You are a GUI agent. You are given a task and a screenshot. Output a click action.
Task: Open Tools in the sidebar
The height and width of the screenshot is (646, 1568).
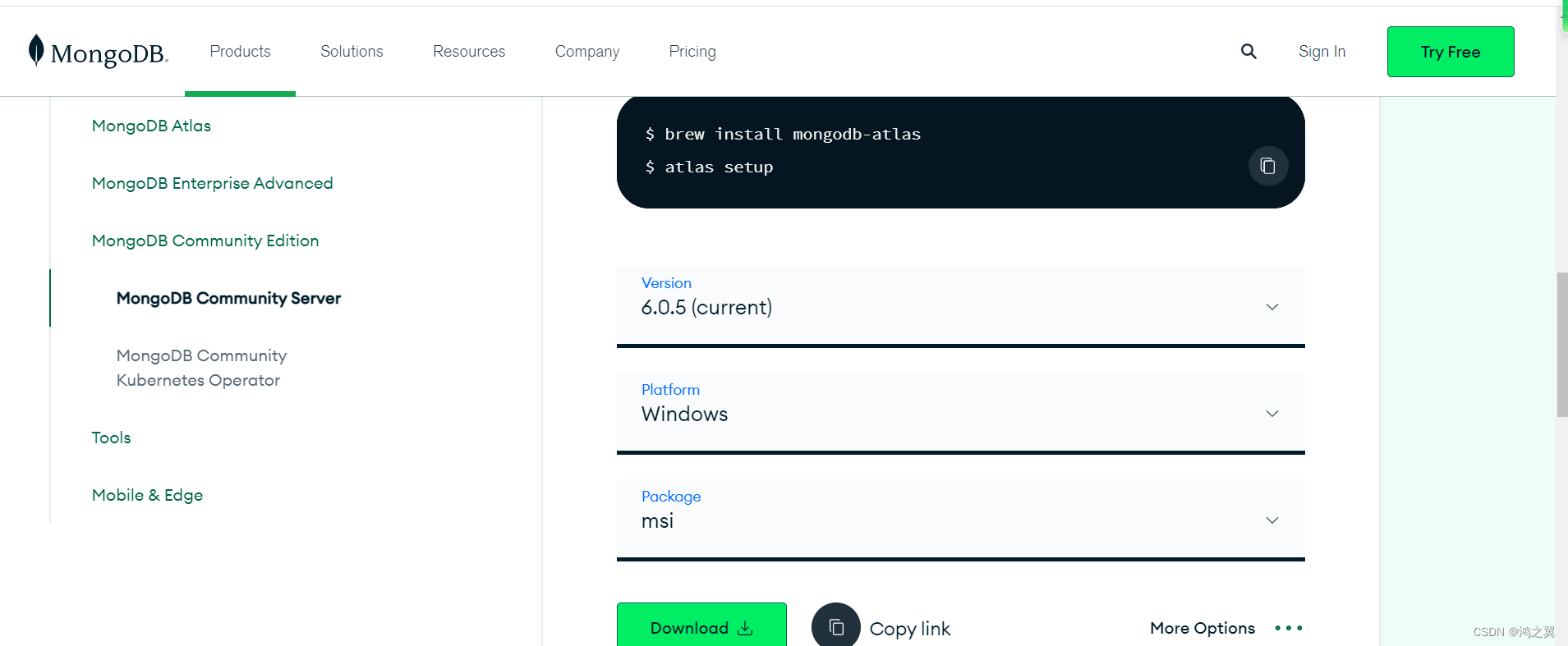(111, 438)
